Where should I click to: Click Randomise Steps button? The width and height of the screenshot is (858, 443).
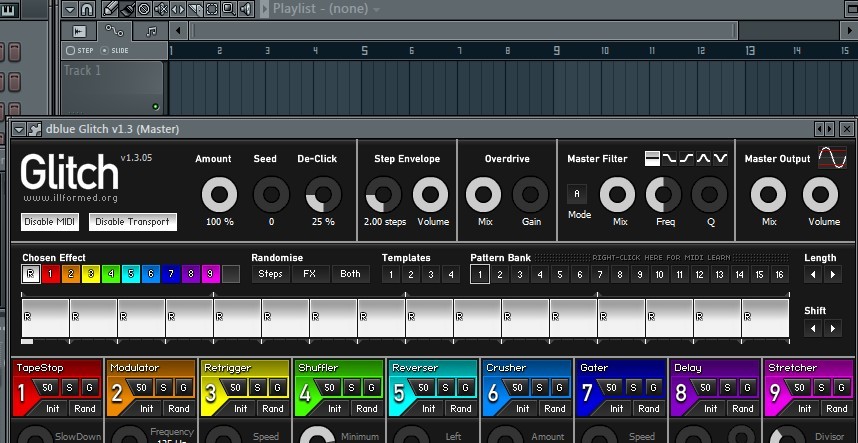point(270,274)
